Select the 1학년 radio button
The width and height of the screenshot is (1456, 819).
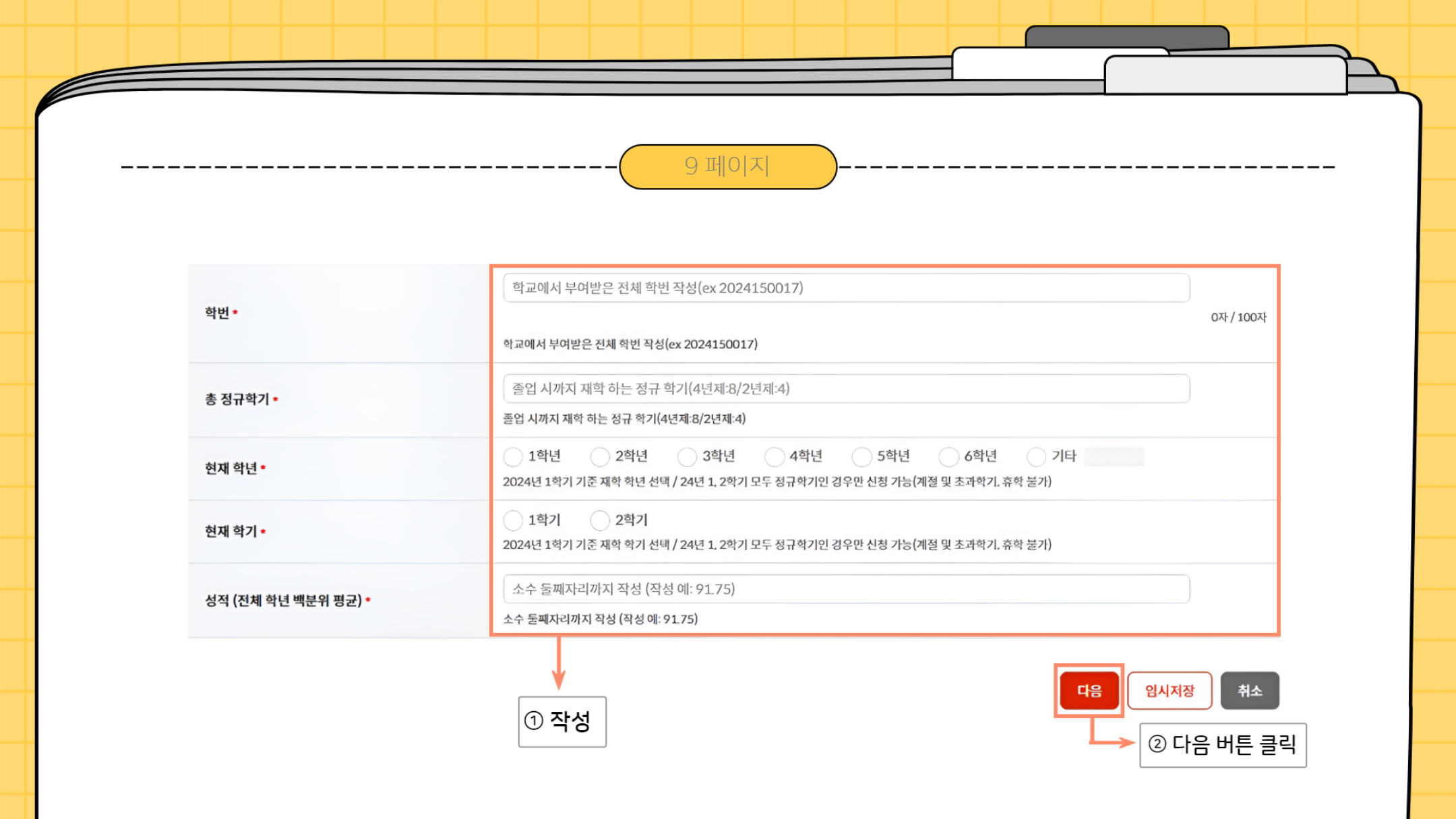click(513, 457)
